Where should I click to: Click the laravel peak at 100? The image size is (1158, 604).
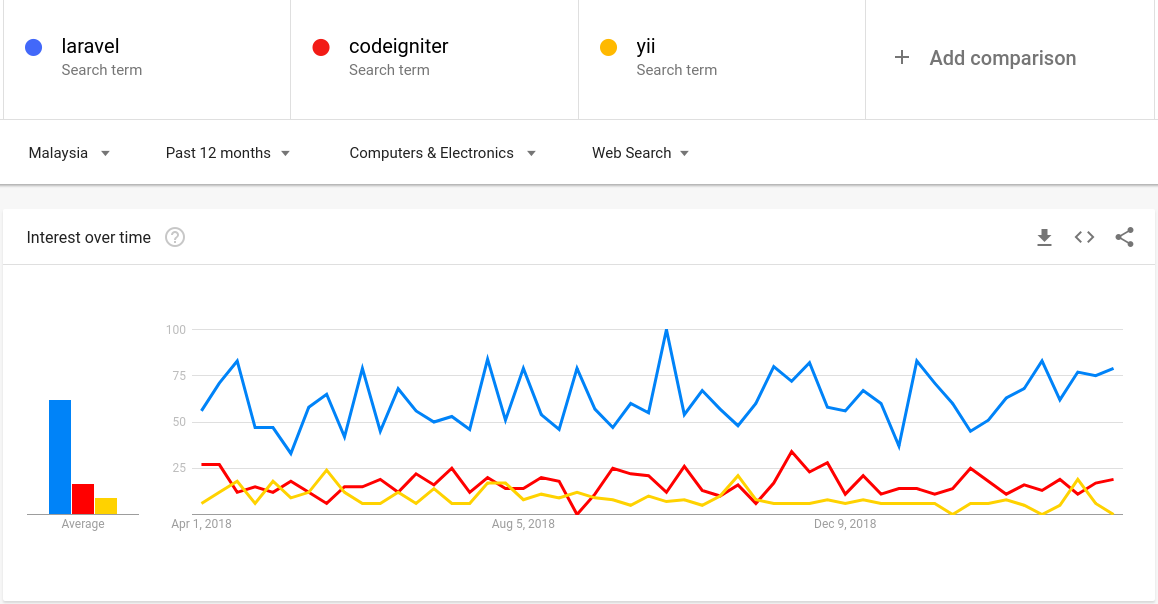tap(666, 330)
